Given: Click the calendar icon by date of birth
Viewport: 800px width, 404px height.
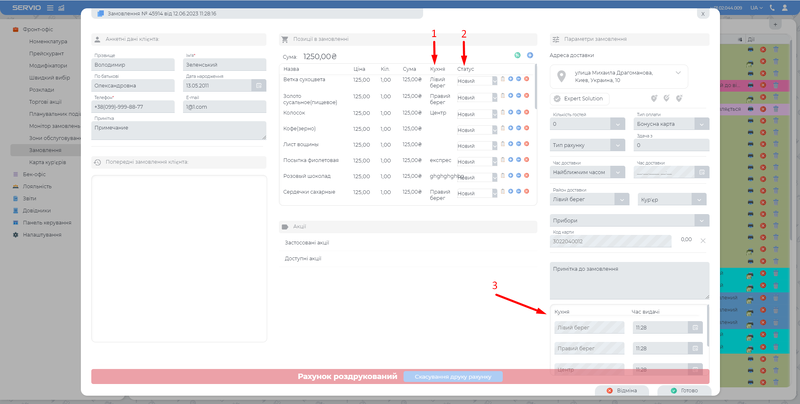Looking at the screenshot, I should (259, 86).
